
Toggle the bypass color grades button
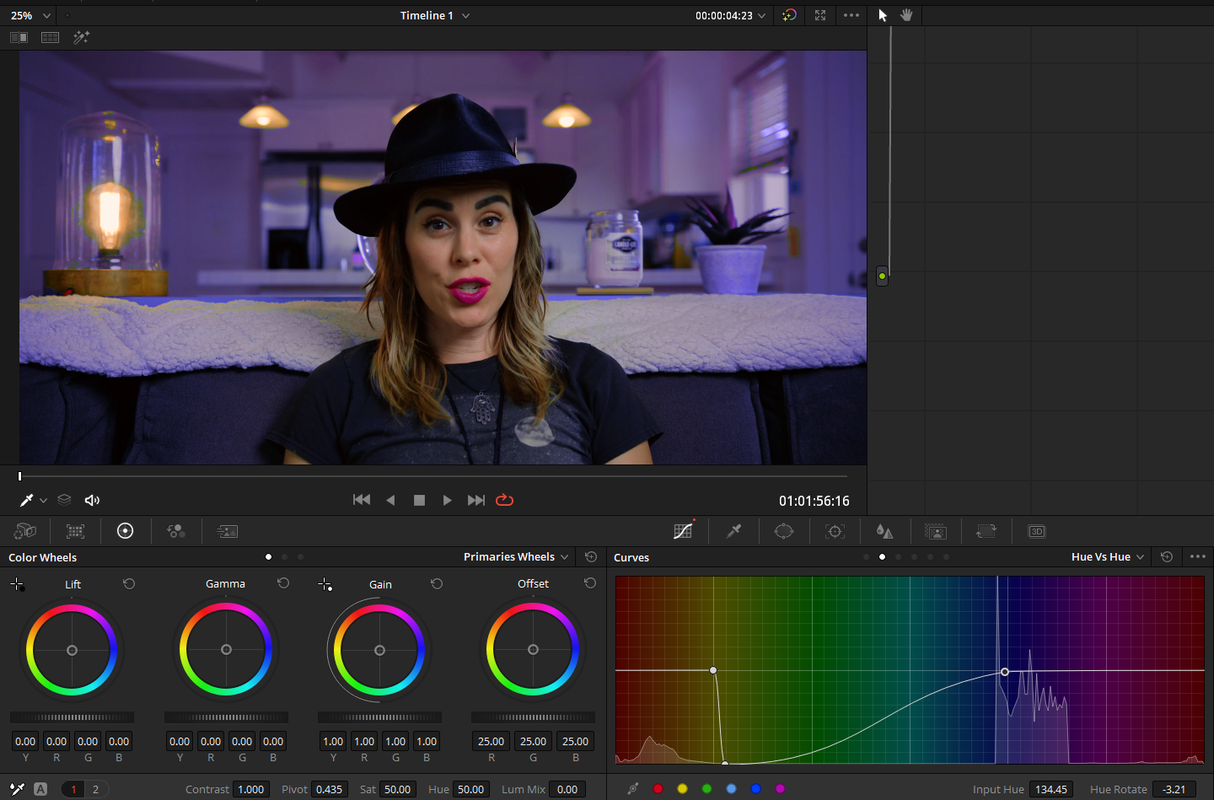(x=789, y=15)
